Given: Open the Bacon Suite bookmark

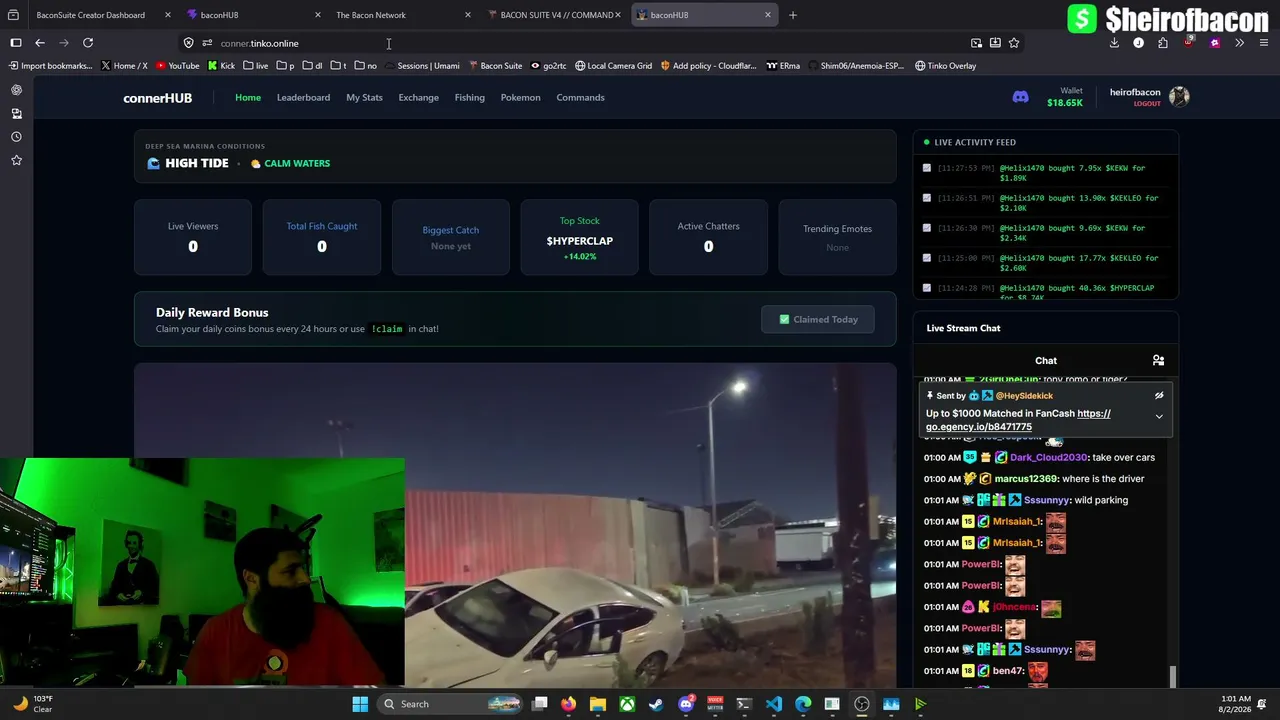Looking at the screenshot, I should tap(496, 66).
